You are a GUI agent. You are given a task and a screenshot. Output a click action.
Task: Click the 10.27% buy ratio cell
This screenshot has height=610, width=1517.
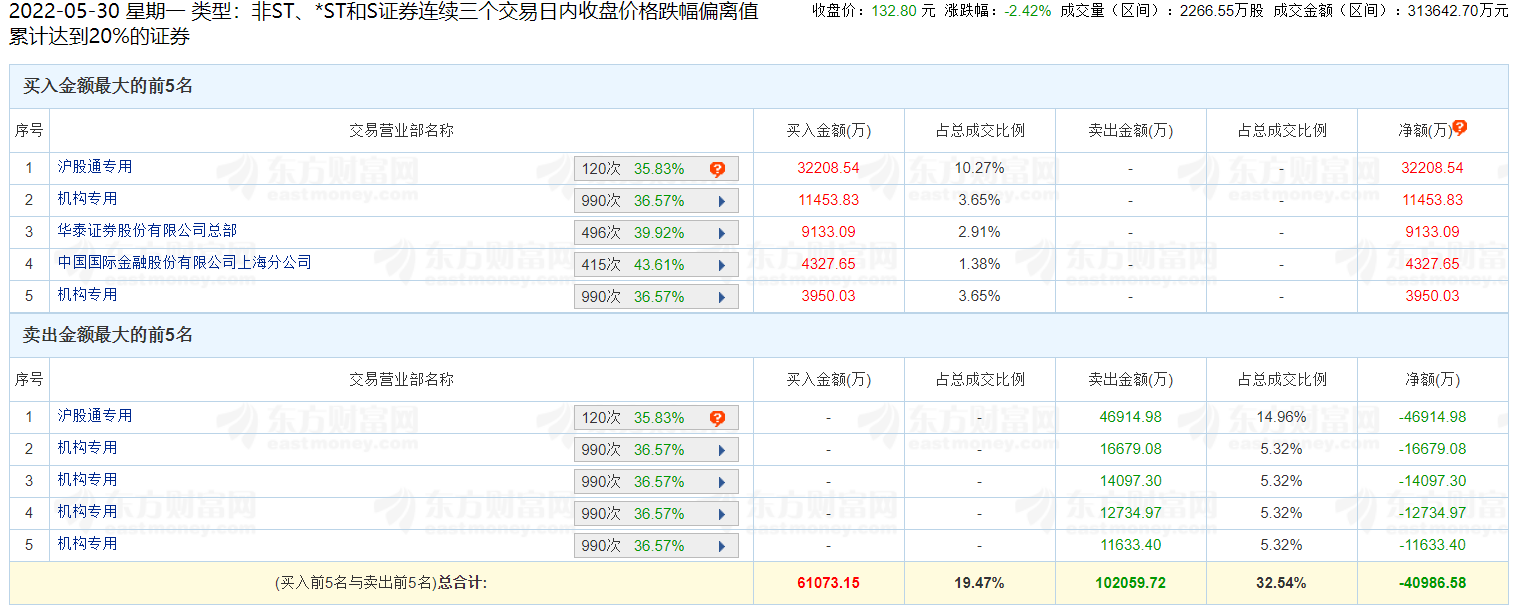point(979,168)
